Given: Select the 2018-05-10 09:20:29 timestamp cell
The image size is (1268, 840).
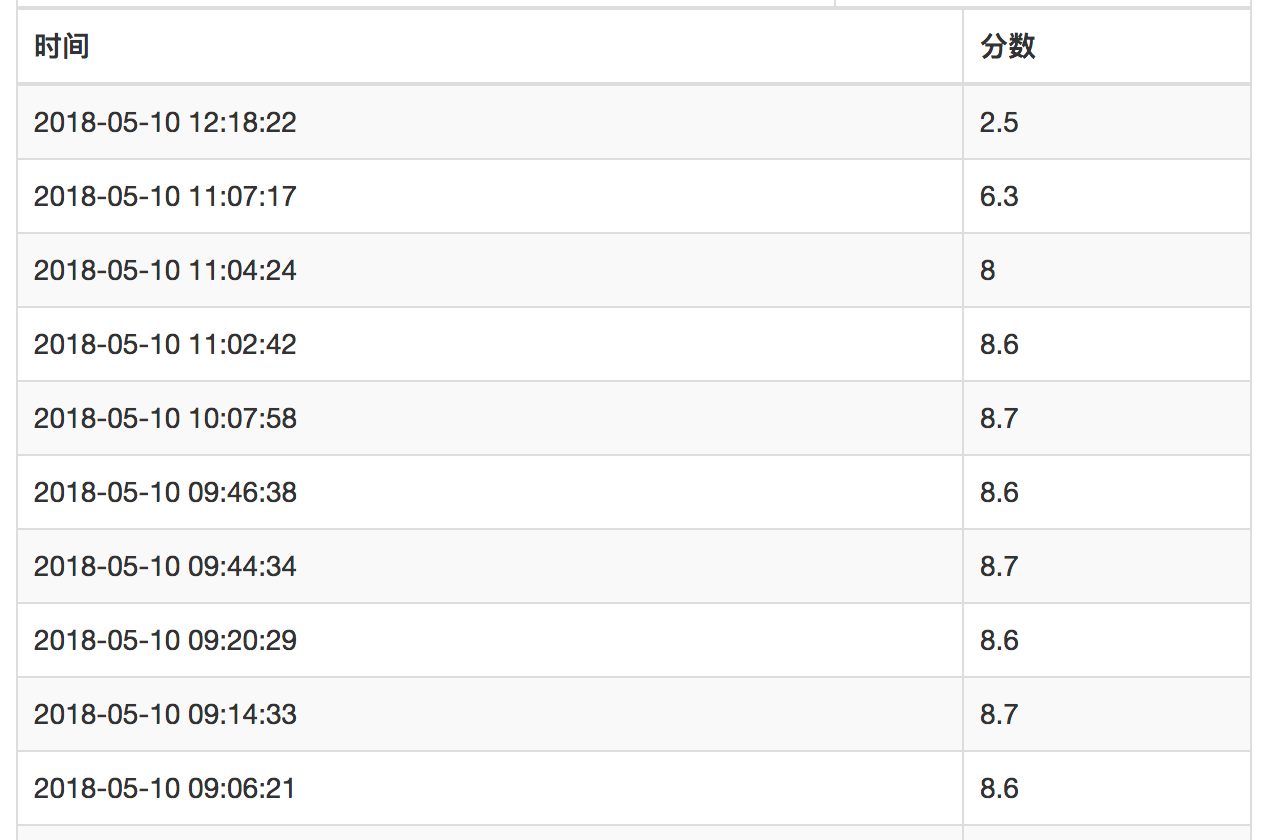Looking at the screenshot, I should click(490, 640).
